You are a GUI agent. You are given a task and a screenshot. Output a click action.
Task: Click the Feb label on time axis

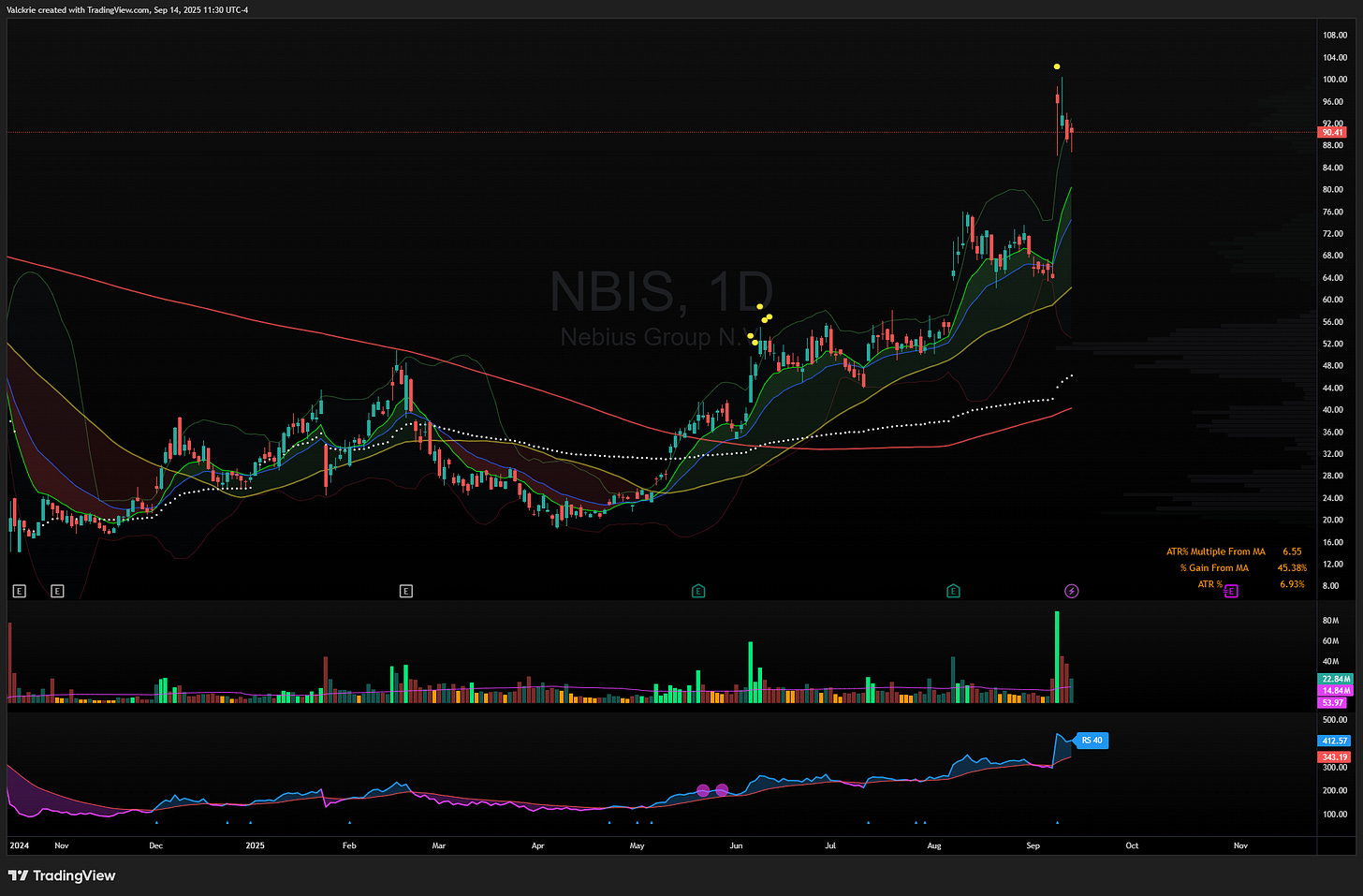point(349,845)
